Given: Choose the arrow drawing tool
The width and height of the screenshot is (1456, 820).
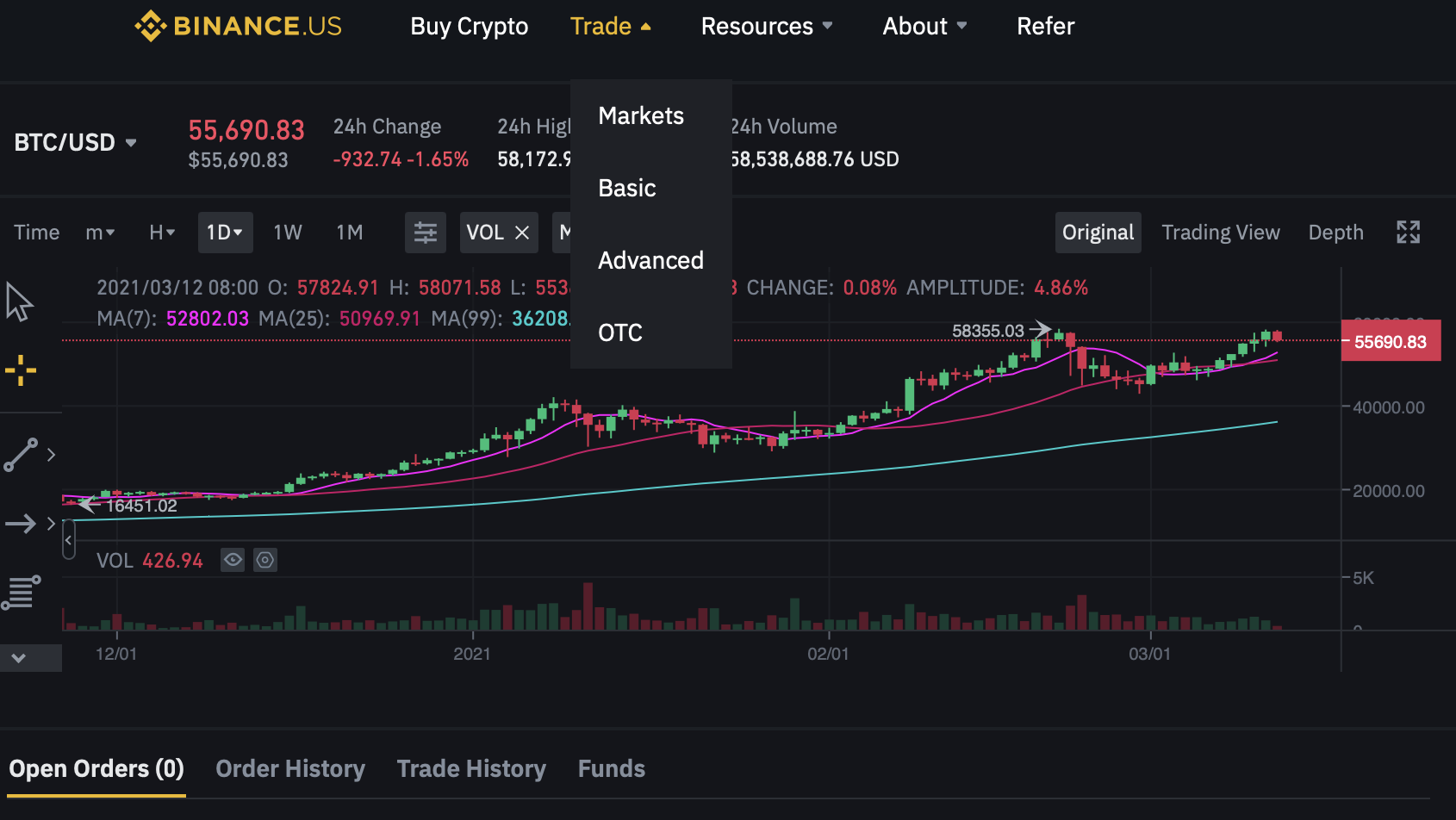Looking at the screenshot, I should coord(21,523).
